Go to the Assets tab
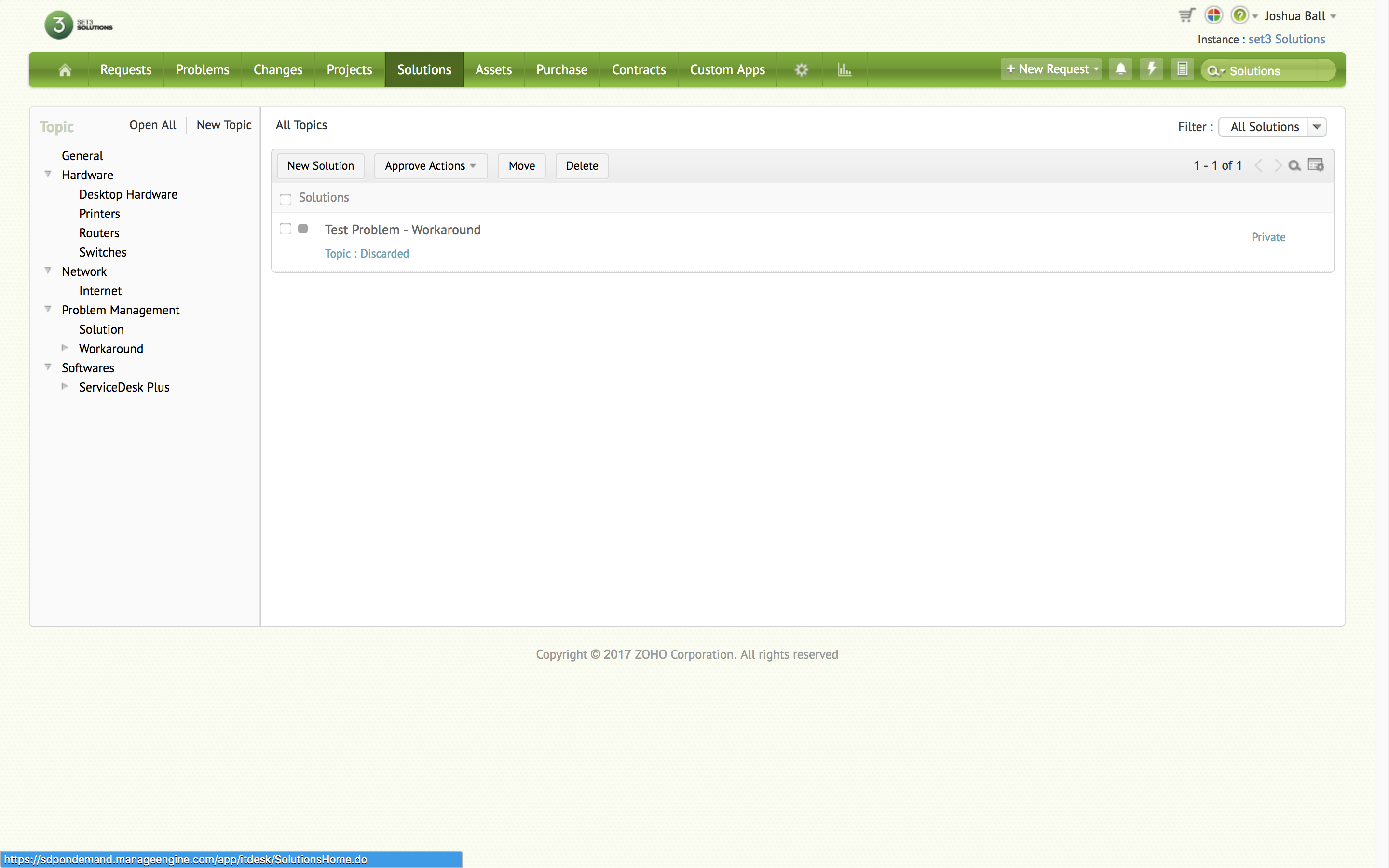1389x868 pixels. coord(493,70)
